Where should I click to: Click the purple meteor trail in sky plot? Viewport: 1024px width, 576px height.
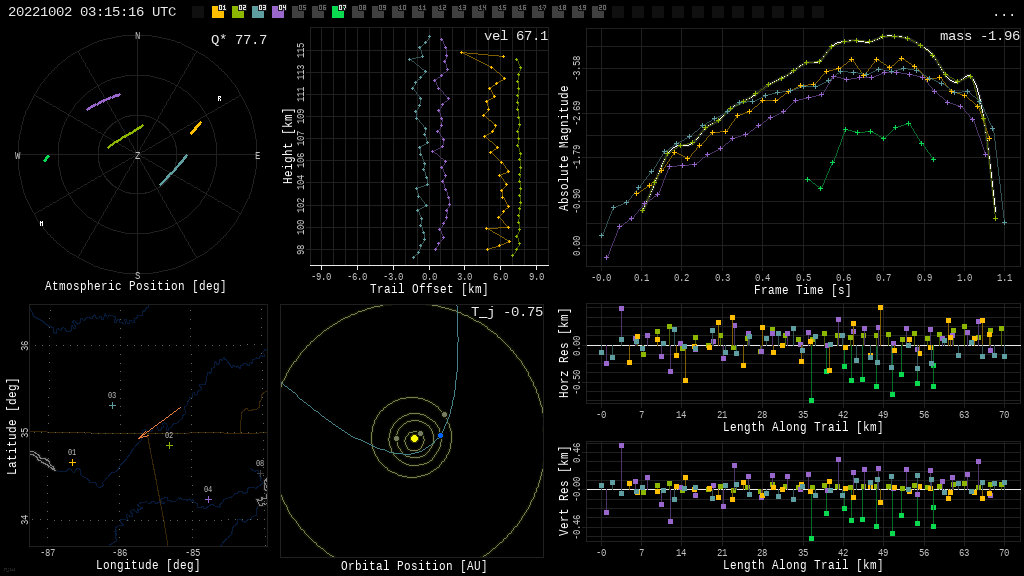[103, 102]
